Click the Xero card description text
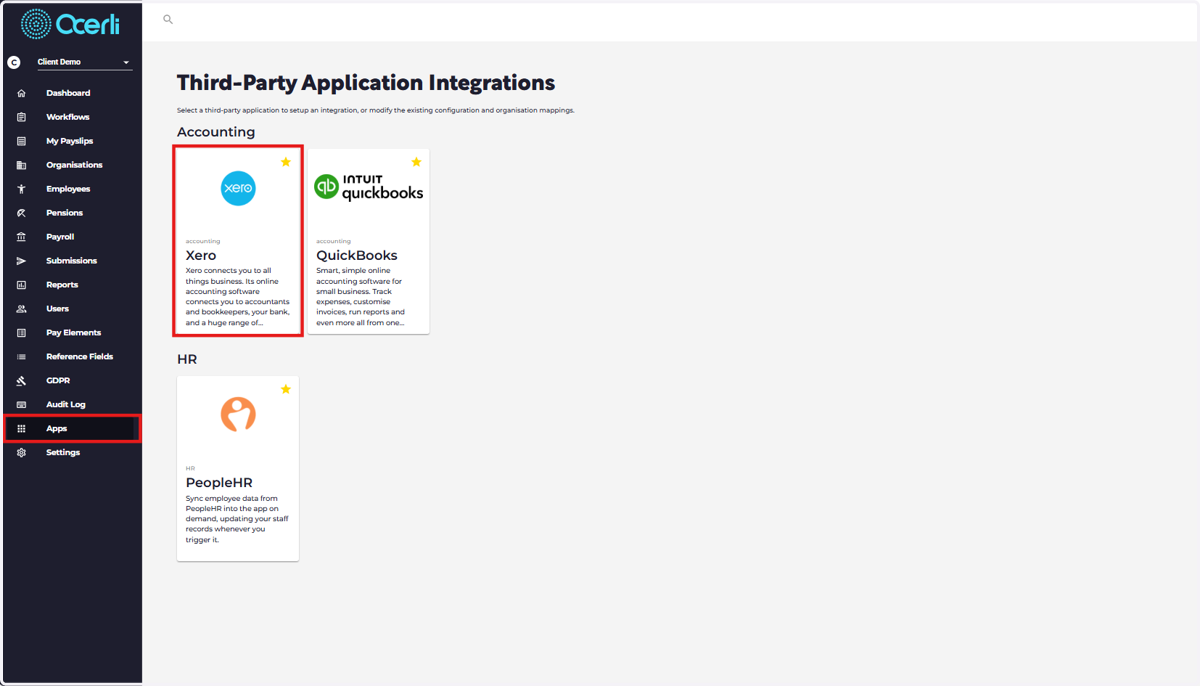Screen dimensions: 1200x686 pos(238,297)
